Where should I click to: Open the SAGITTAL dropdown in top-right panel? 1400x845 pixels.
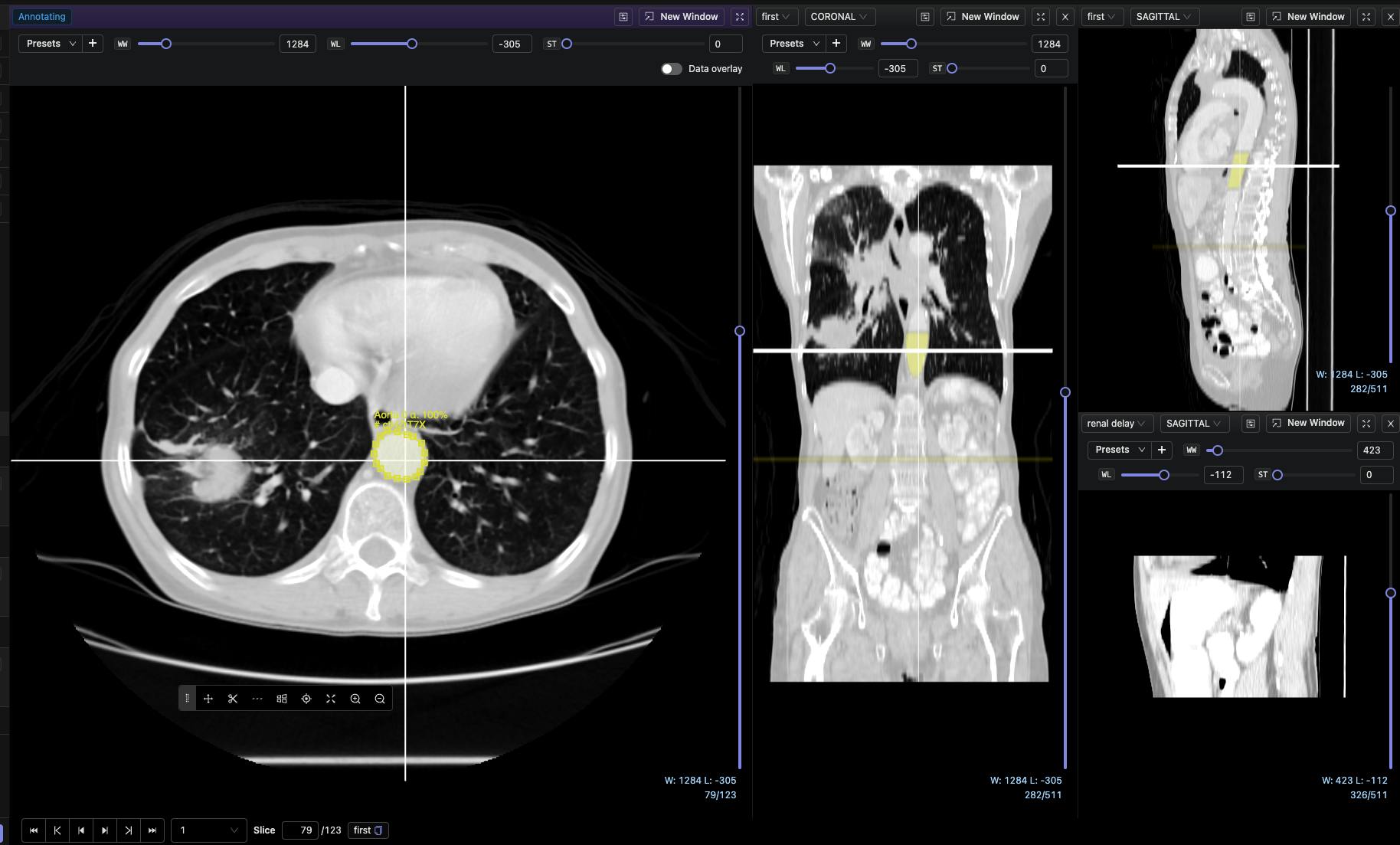tap(1163, 17)
